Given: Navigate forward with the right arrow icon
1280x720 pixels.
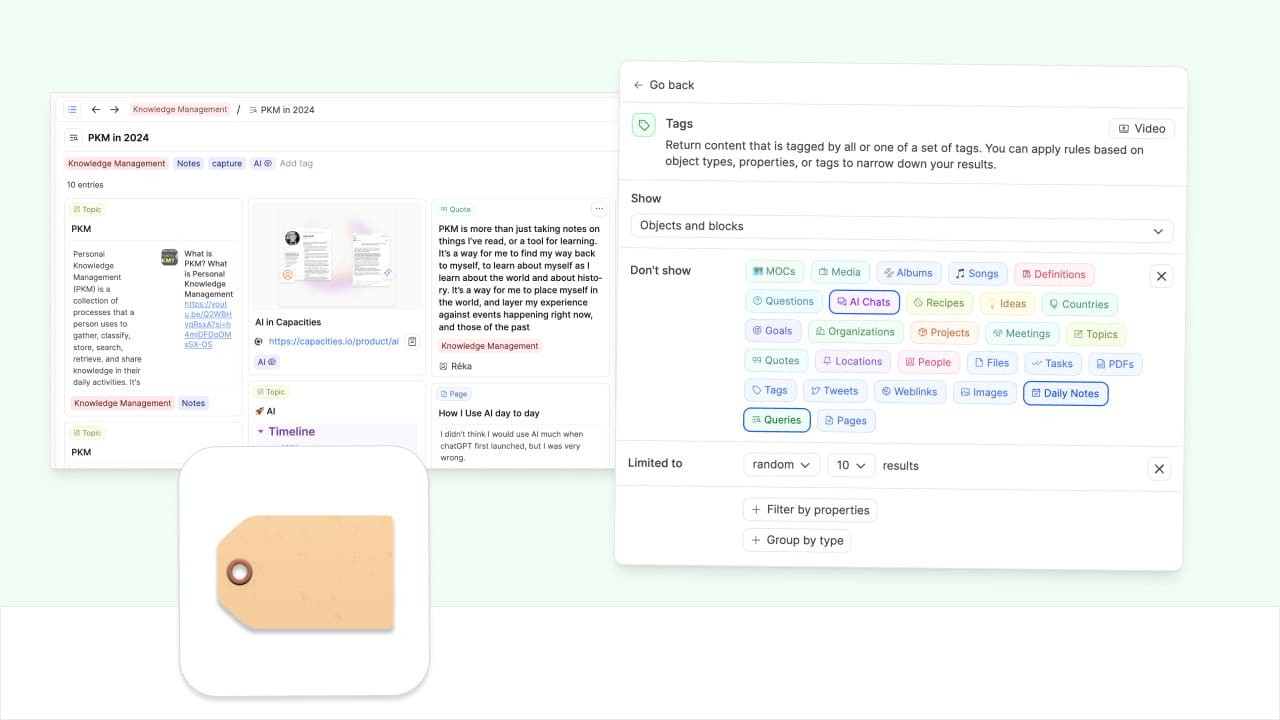Looking at the screenshot, I should (x=114, y=110).
